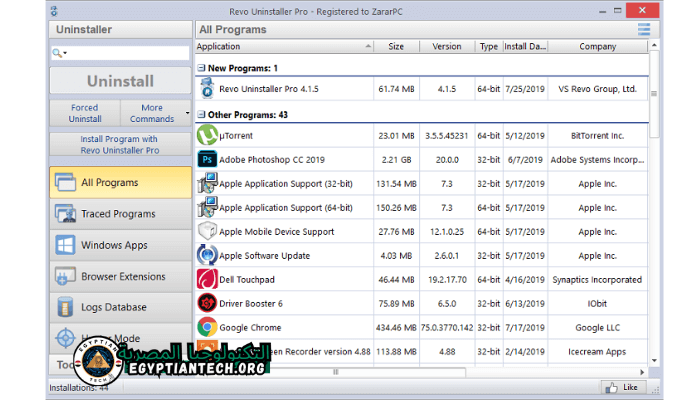The height and width of the screenshot is (400, 698).
Task: Click the Revo app icon in title bar
Action: coord(54,11)
